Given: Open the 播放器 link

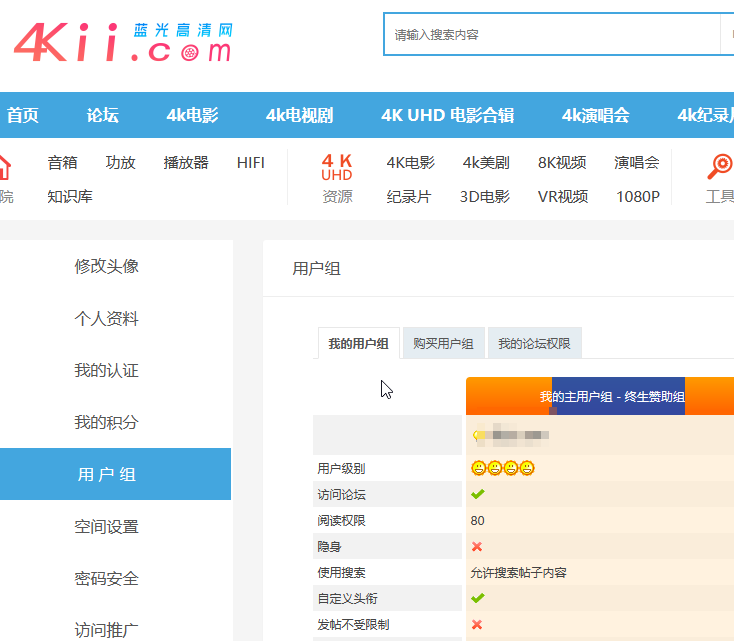Looking at the screenshot, I should pyautogui.click(x=186, y=163).
